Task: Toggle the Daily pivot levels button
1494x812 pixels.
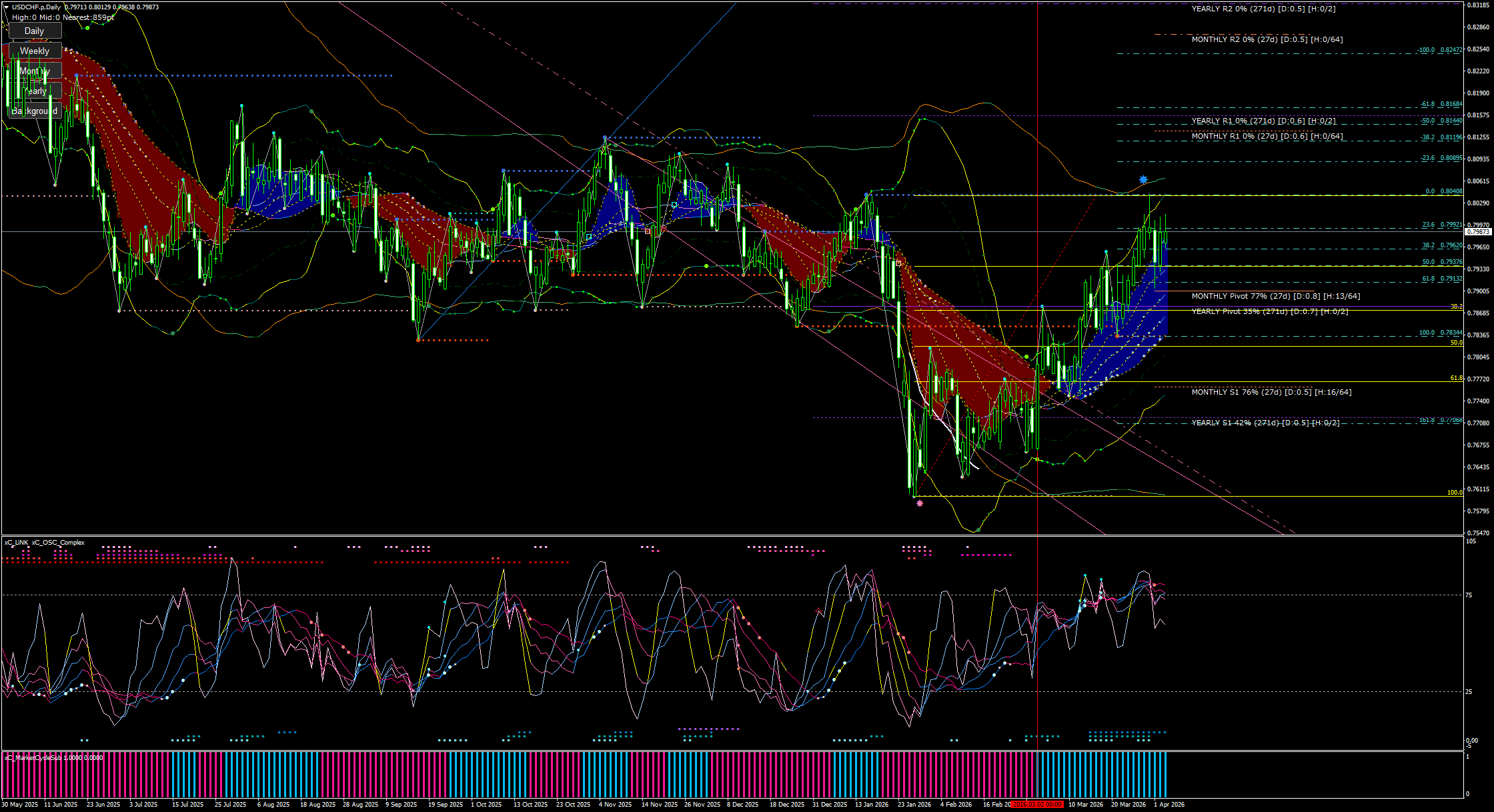Action: (x=35, y=31)
